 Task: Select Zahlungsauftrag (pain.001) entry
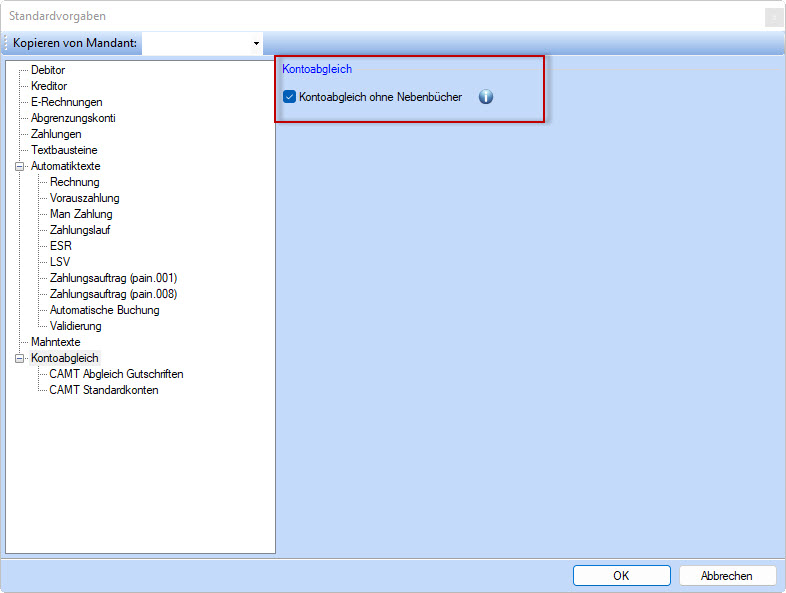point(113,278)
